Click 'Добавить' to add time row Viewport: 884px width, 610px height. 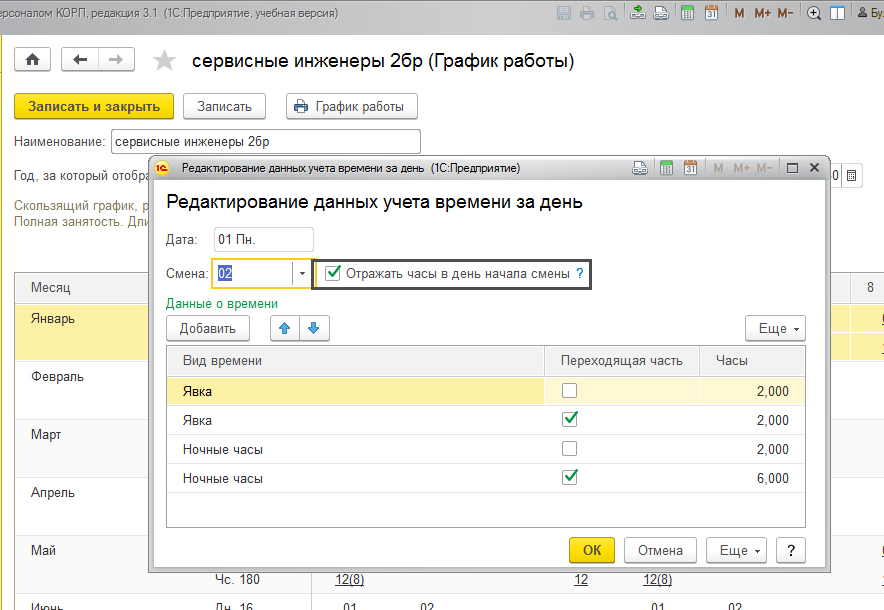tap(207, 328)
